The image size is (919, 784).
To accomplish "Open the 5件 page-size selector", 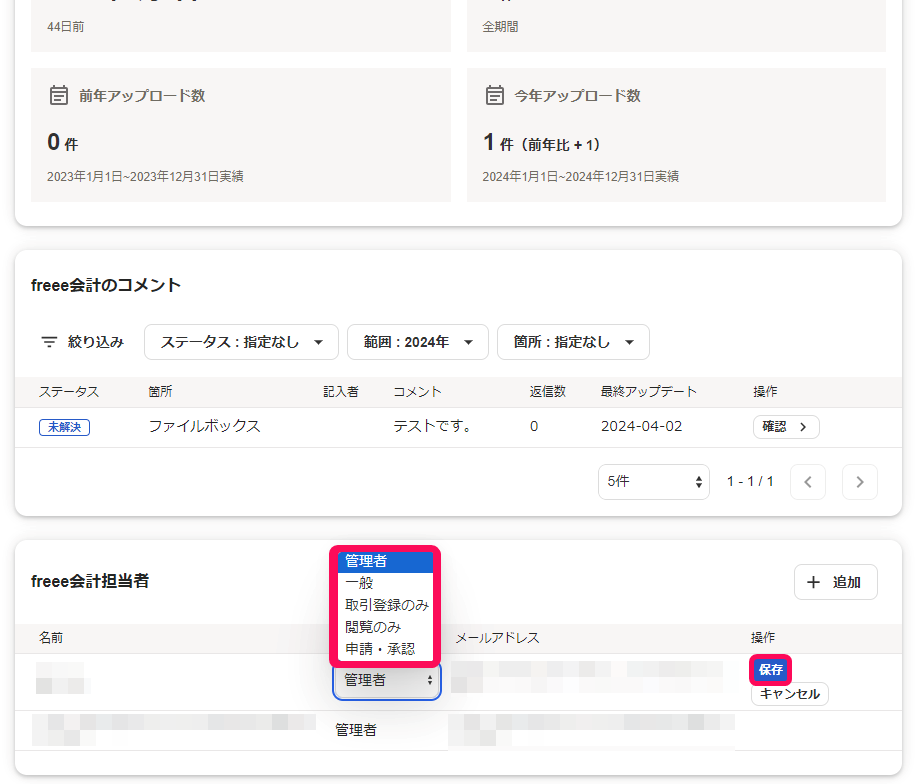I will [653, 482].
